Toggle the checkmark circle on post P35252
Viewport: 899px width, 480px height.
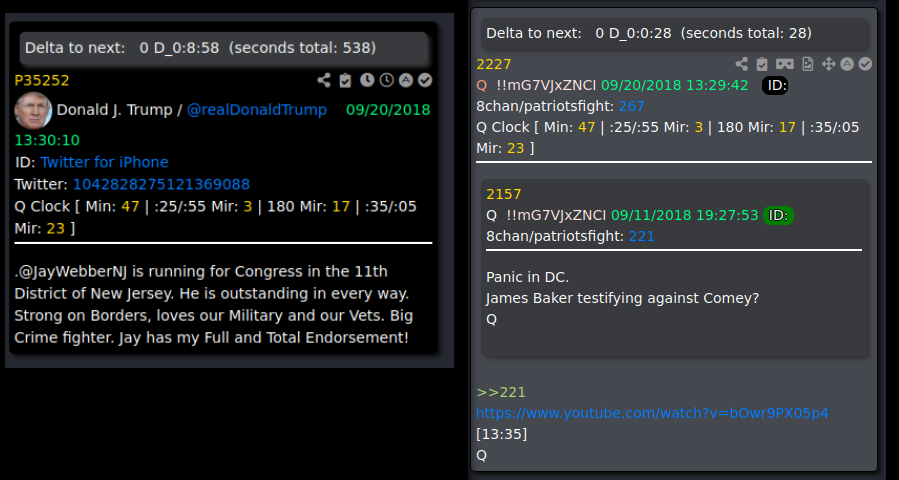click(x=425, y=80)
